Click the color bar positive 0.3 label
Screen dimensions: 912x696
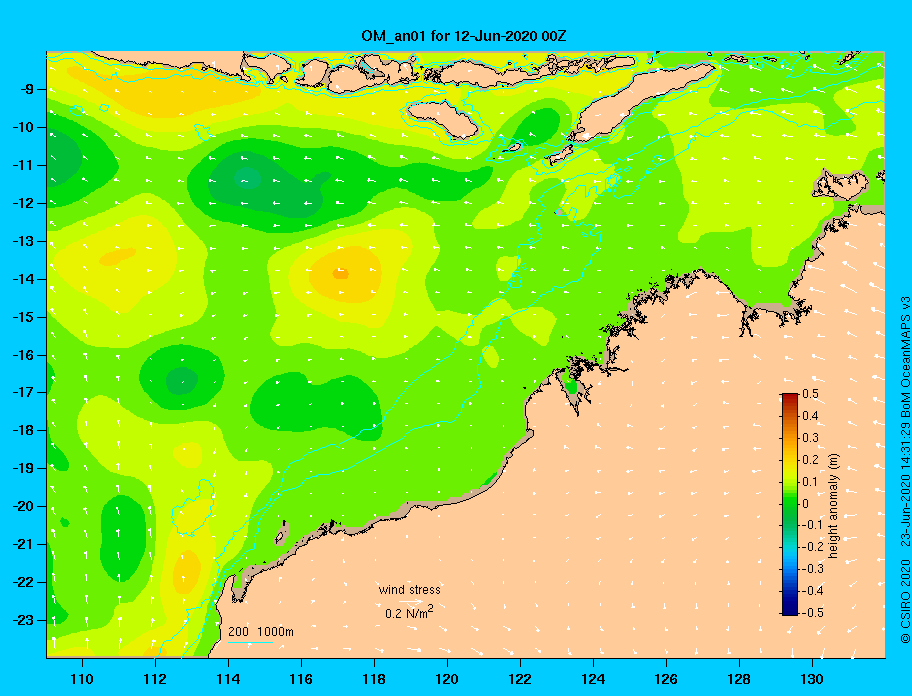(x=810, y=438)
